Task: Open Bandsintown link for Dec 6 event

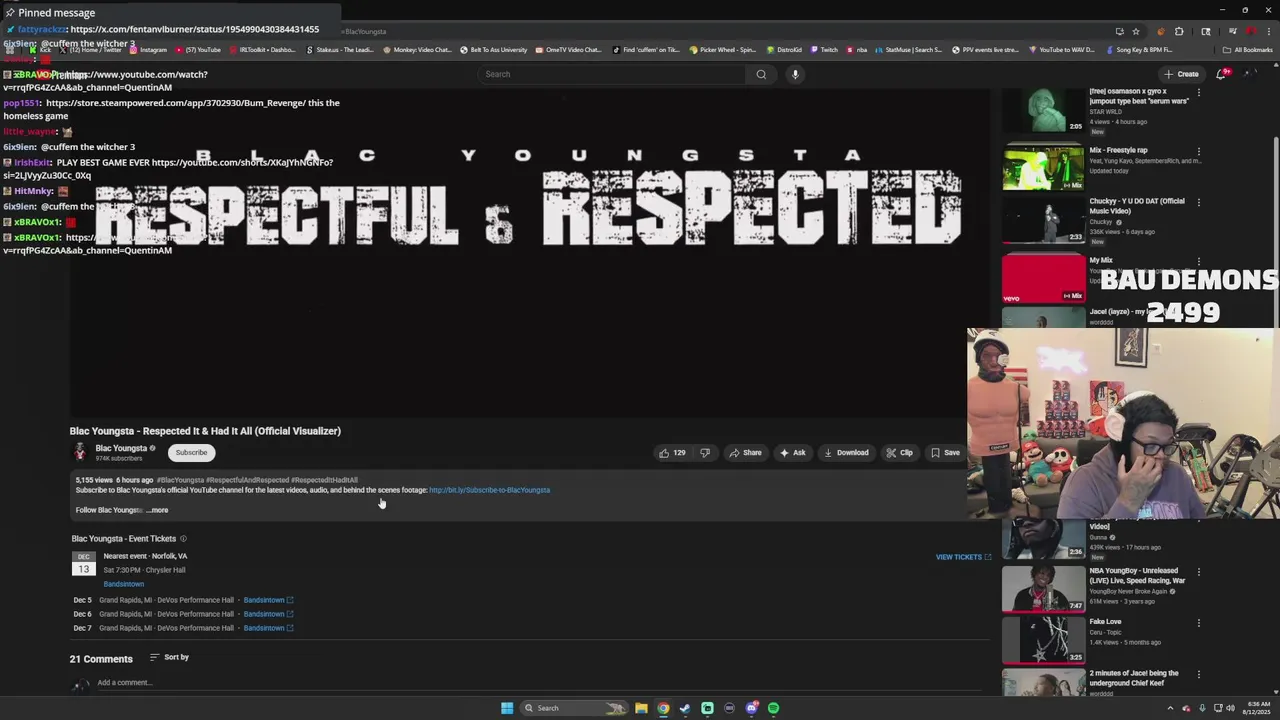Action: pyautogui.click(x=268, y=614)
